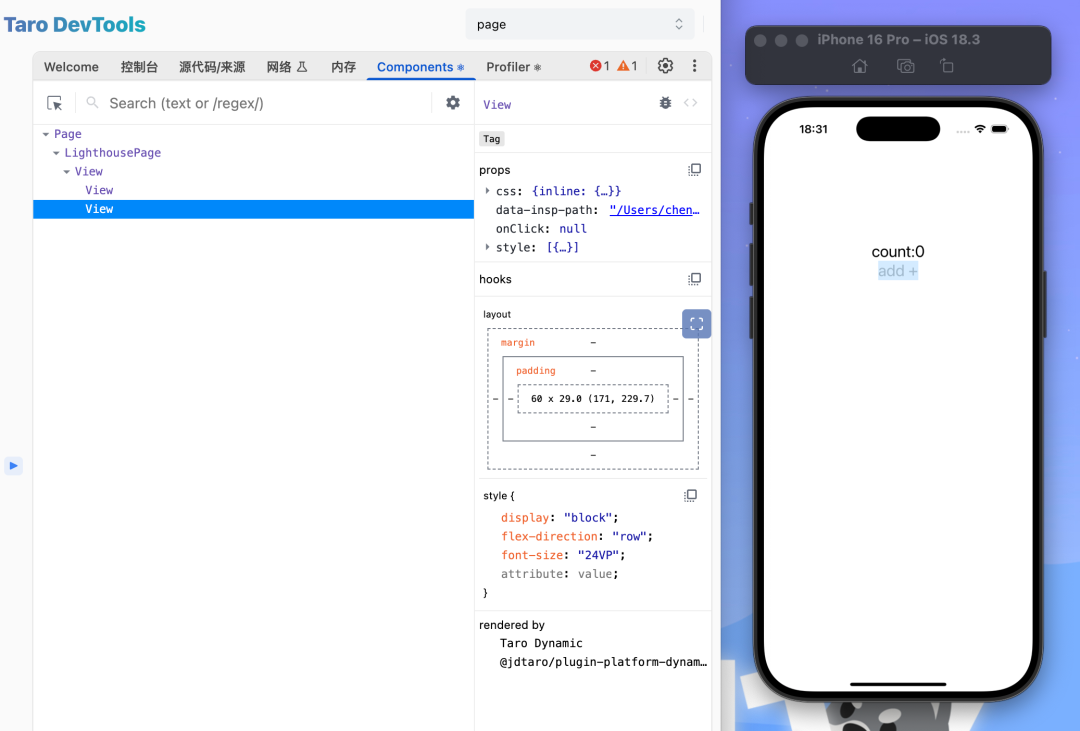Viewport: 1080px width, 731px height.
Task: Click the search magnifier icon
Action: (92, 103)
